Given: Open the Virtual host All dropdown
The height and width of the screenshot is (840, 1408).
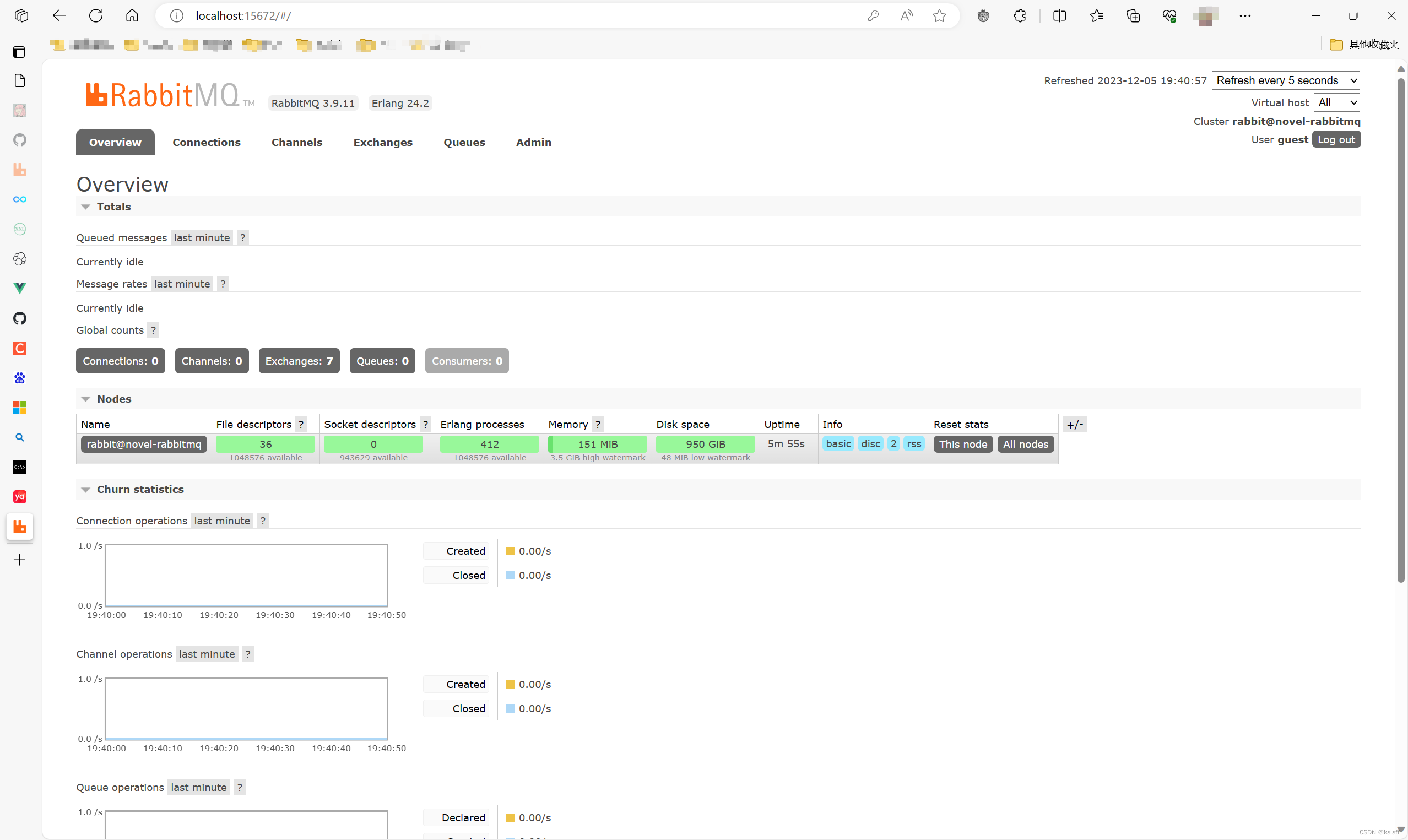Looking at the screenshot, I should [x=1336, y=102].
